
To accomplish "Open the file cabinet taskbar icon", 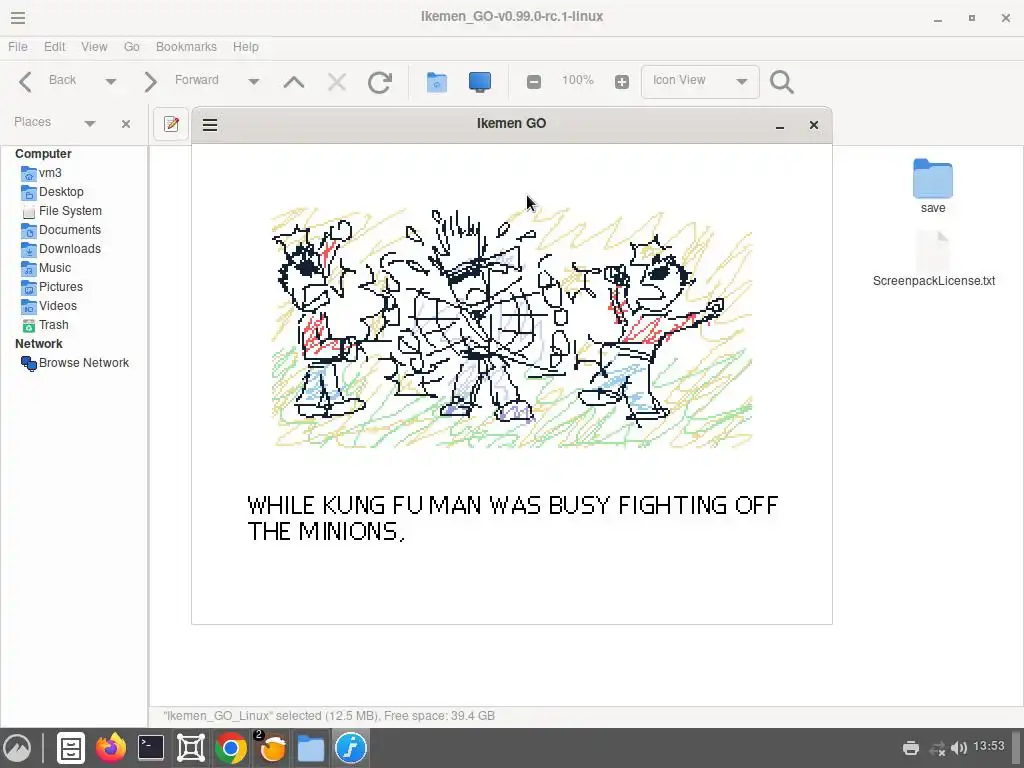I will tap(71, 748).
